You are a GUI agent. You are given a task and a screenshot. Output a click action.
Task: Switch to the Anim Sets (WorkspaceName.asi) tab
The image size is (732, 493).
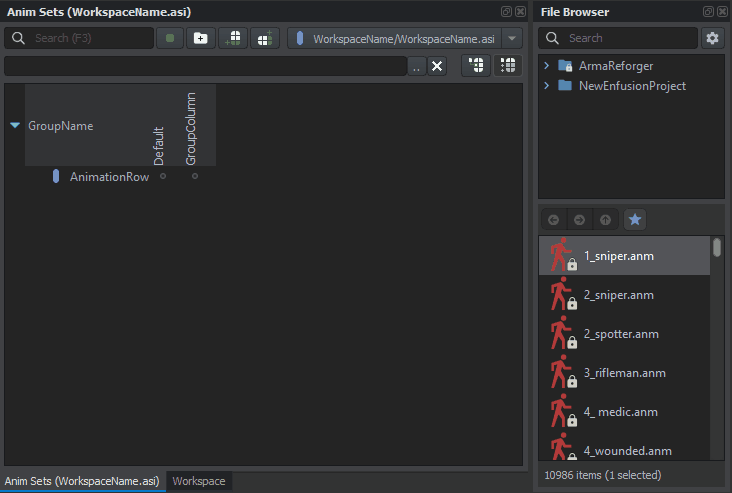pyautogui.click(x=82, y=481)
